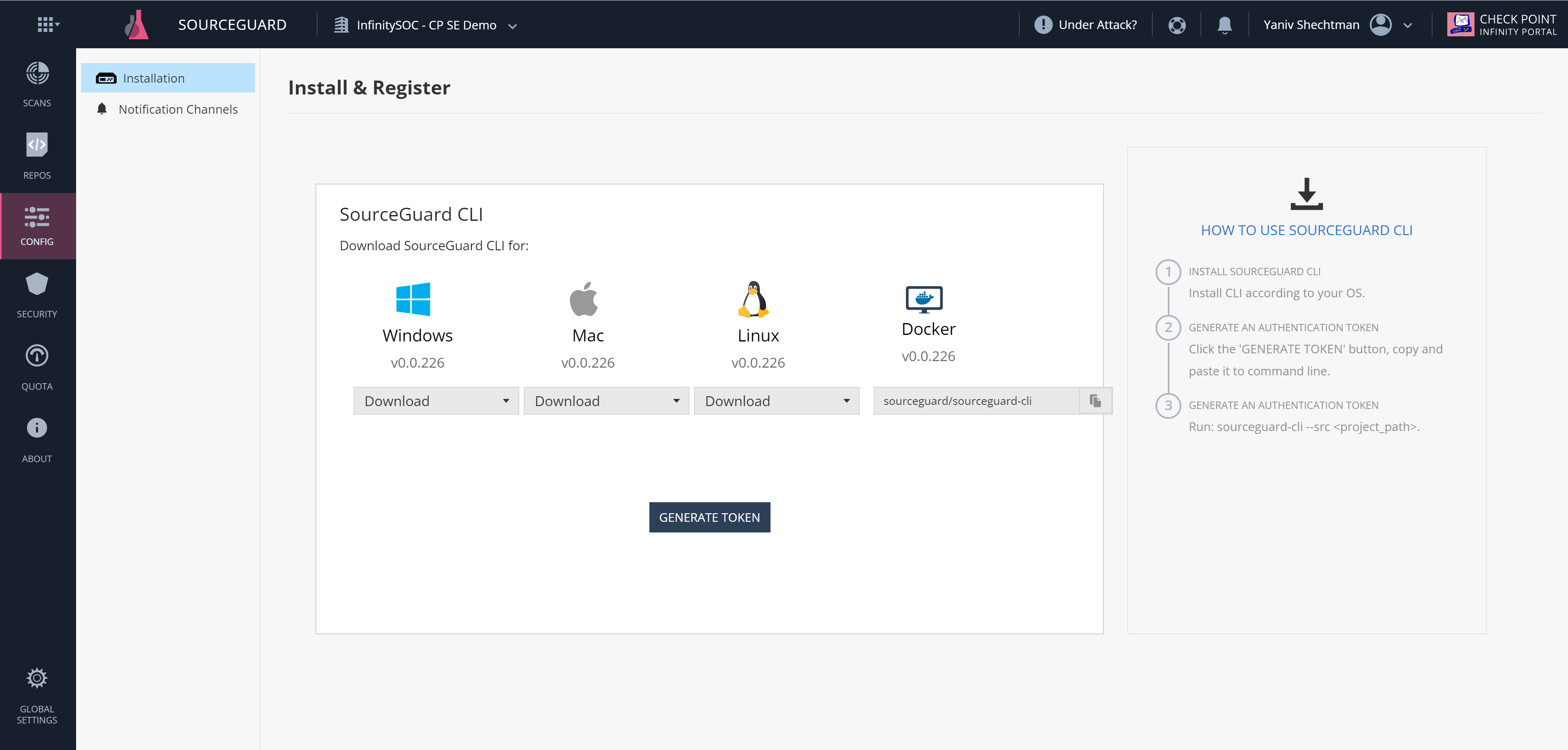This screenshot has width=1568, height=750.
Task: Click the Under Attack alert icon
Action: [x=1043, y=24]
